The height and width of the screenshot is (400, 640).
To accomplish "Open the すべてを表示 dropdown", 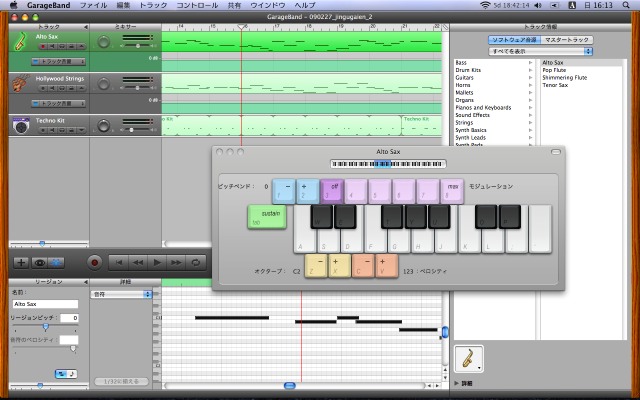I will pos(540,51).
